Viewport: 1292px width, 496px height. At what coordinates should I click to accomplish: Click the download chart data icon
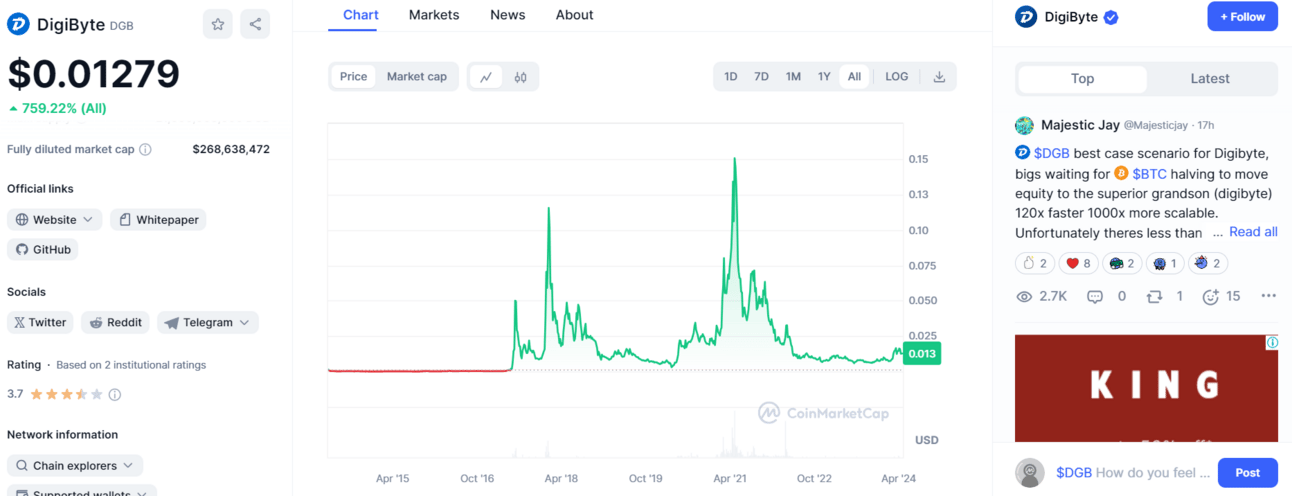point(939,77)
